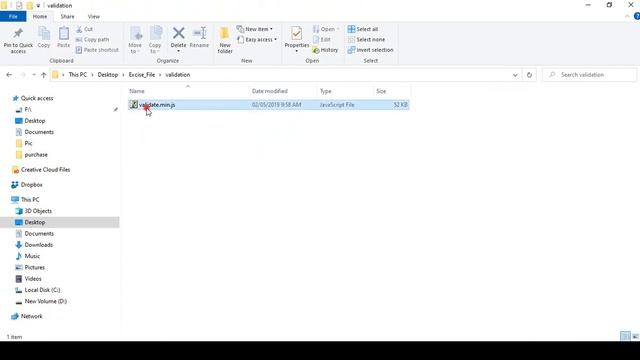Go up one folder level
This screenshot has width=640, height=360.
pyautogui.click(x=44, y=75)
